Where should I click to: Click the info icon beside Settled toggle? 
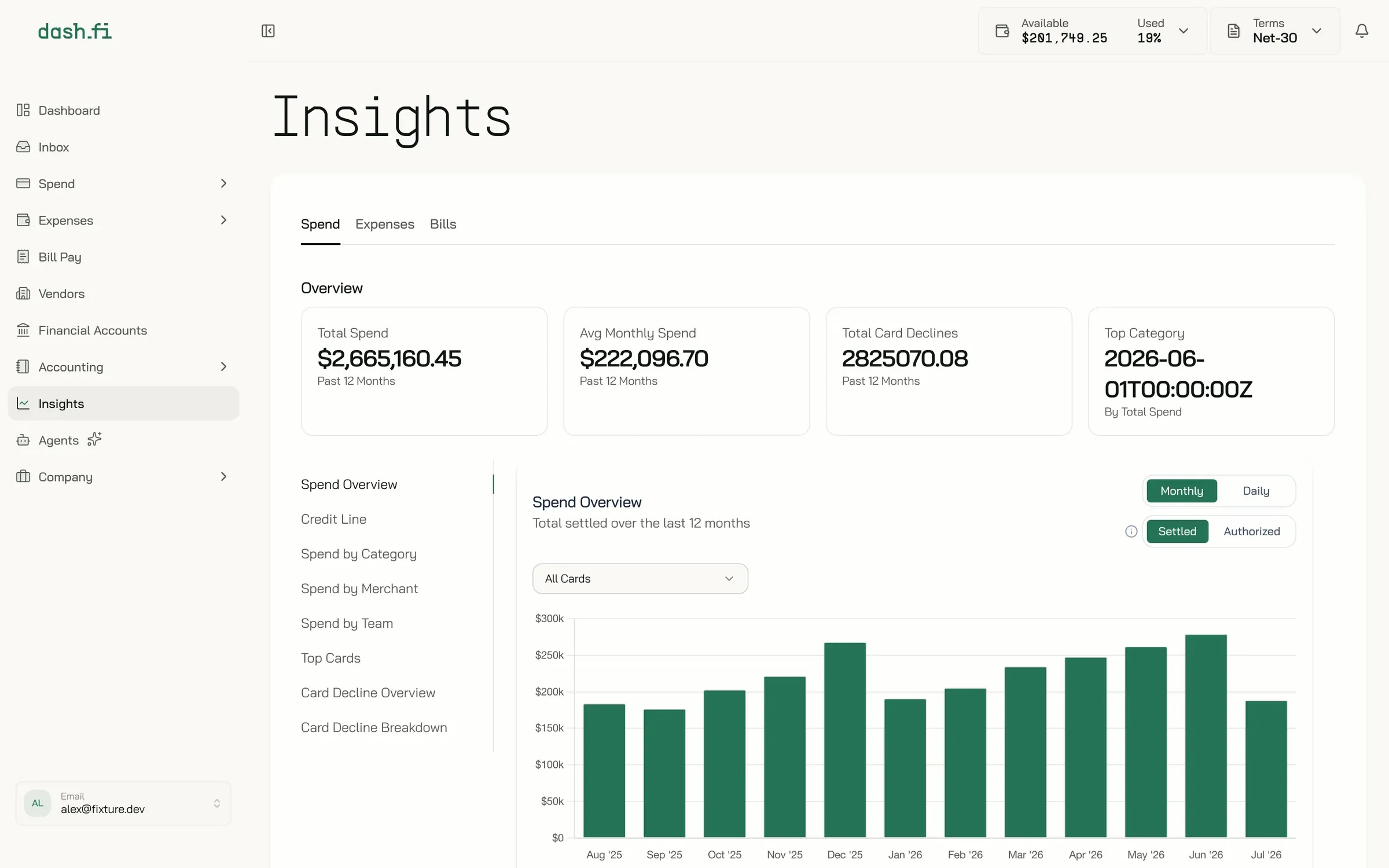pos(1131,531)
